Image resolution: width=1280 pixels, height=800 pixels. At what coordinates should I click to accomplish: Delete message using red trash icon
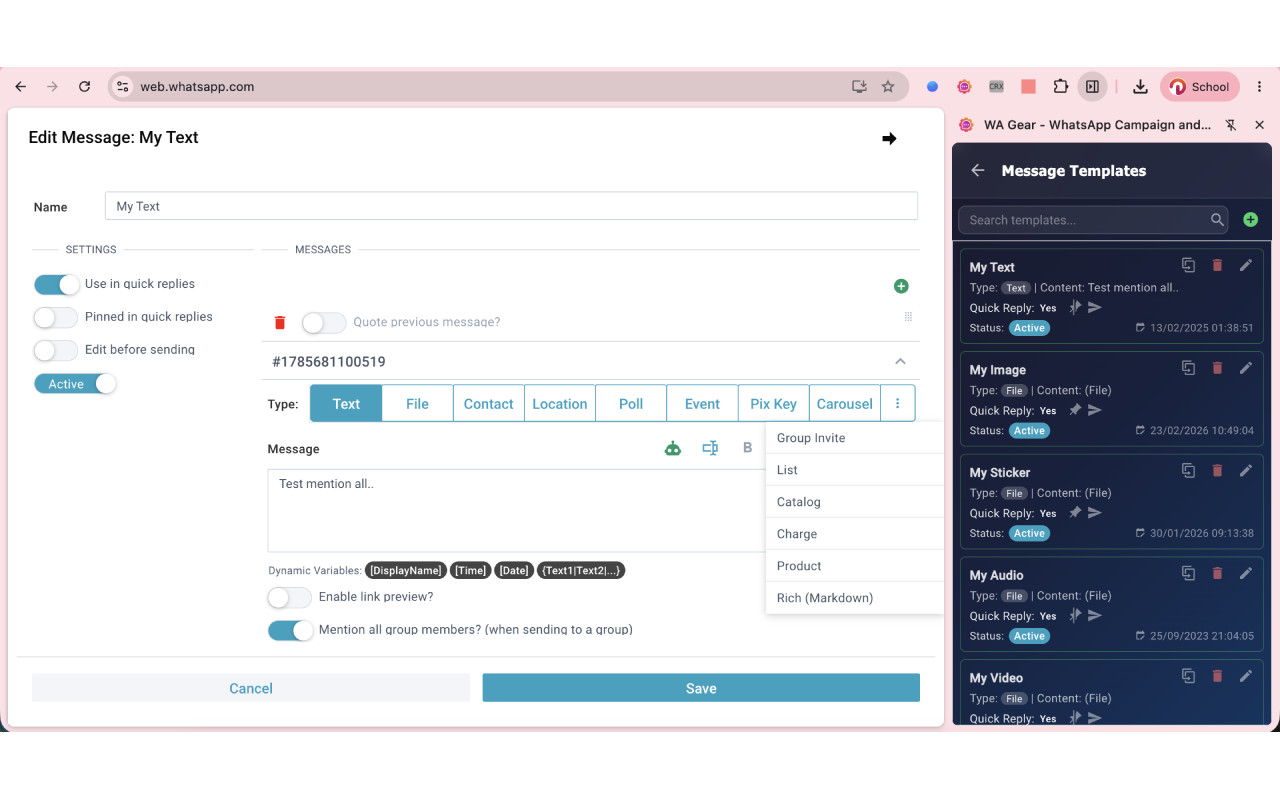[280, 322]
